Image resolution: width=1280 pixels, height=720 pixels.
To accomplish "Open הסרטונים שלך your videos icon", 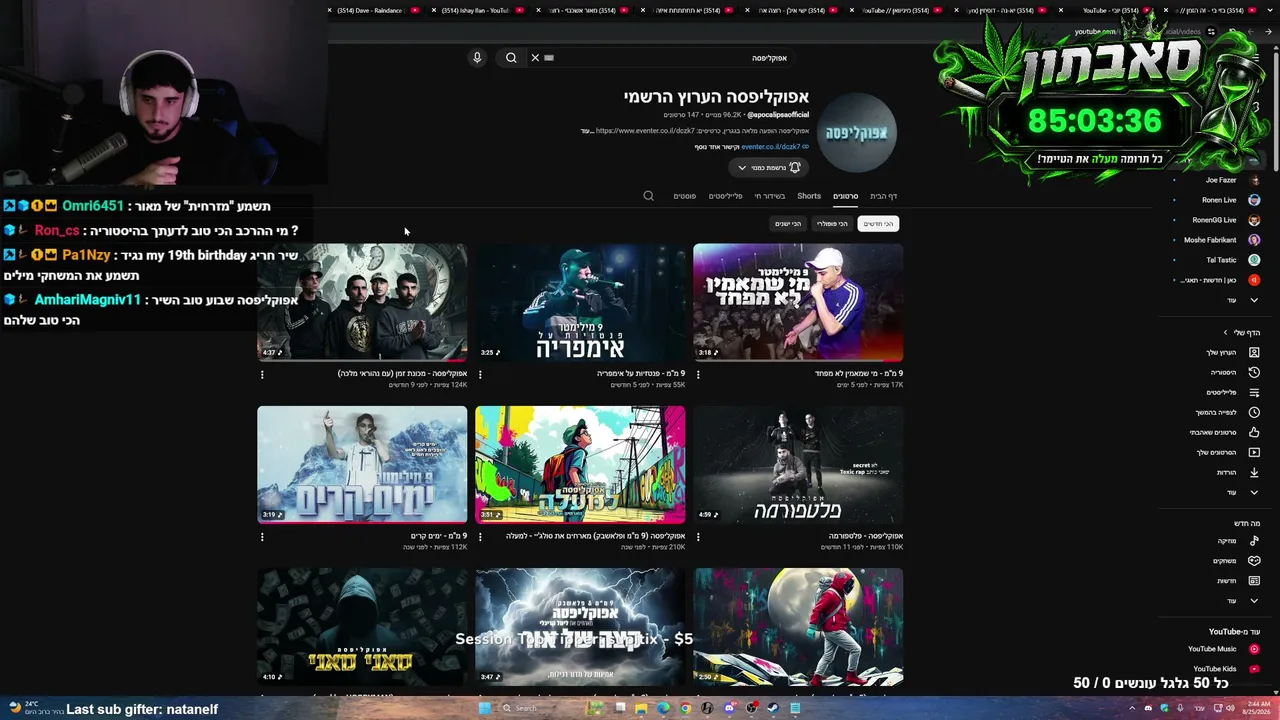I will (1254, 453).
